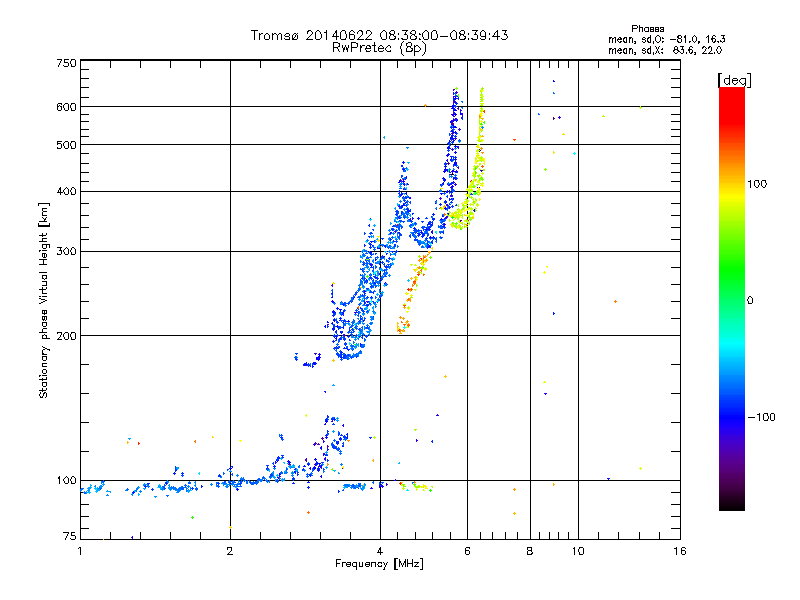Click the plot title 'Tromsø 20140622 08:38:00-08:39:43'

[379, 35]
